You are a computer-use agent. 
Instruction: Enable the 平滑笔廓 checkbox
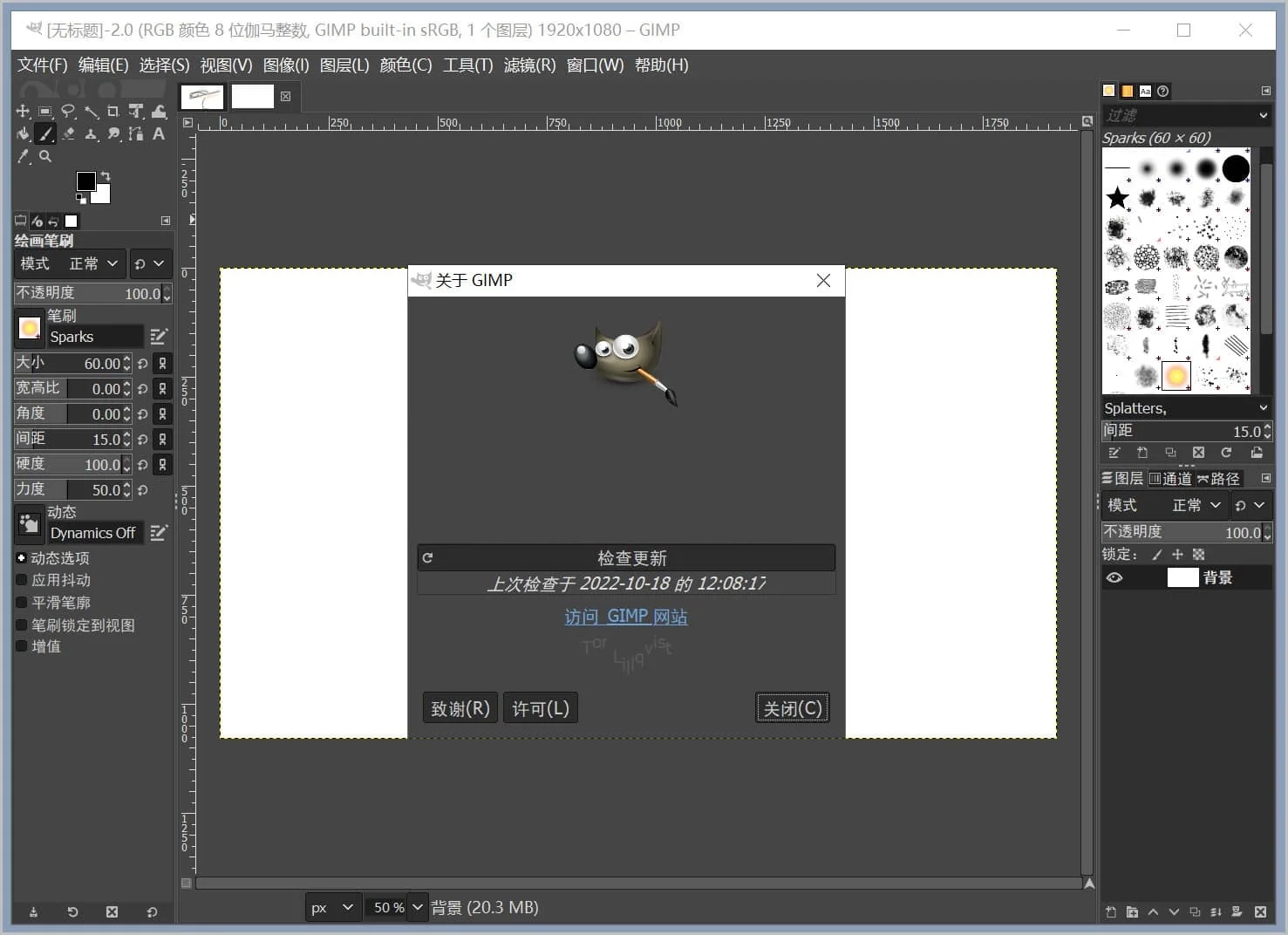tap(22, 603)
